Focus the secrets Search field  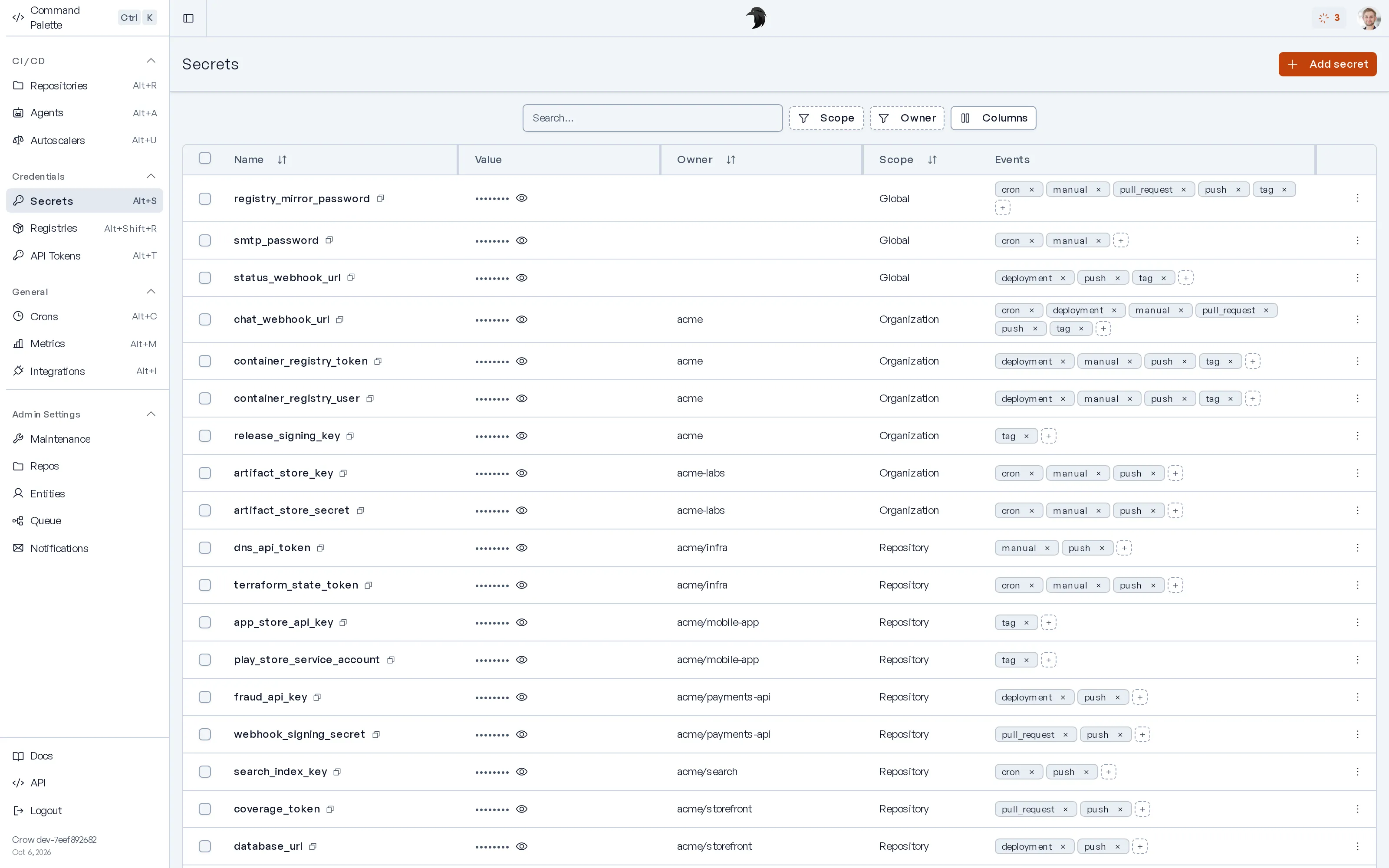click(652, 118)
